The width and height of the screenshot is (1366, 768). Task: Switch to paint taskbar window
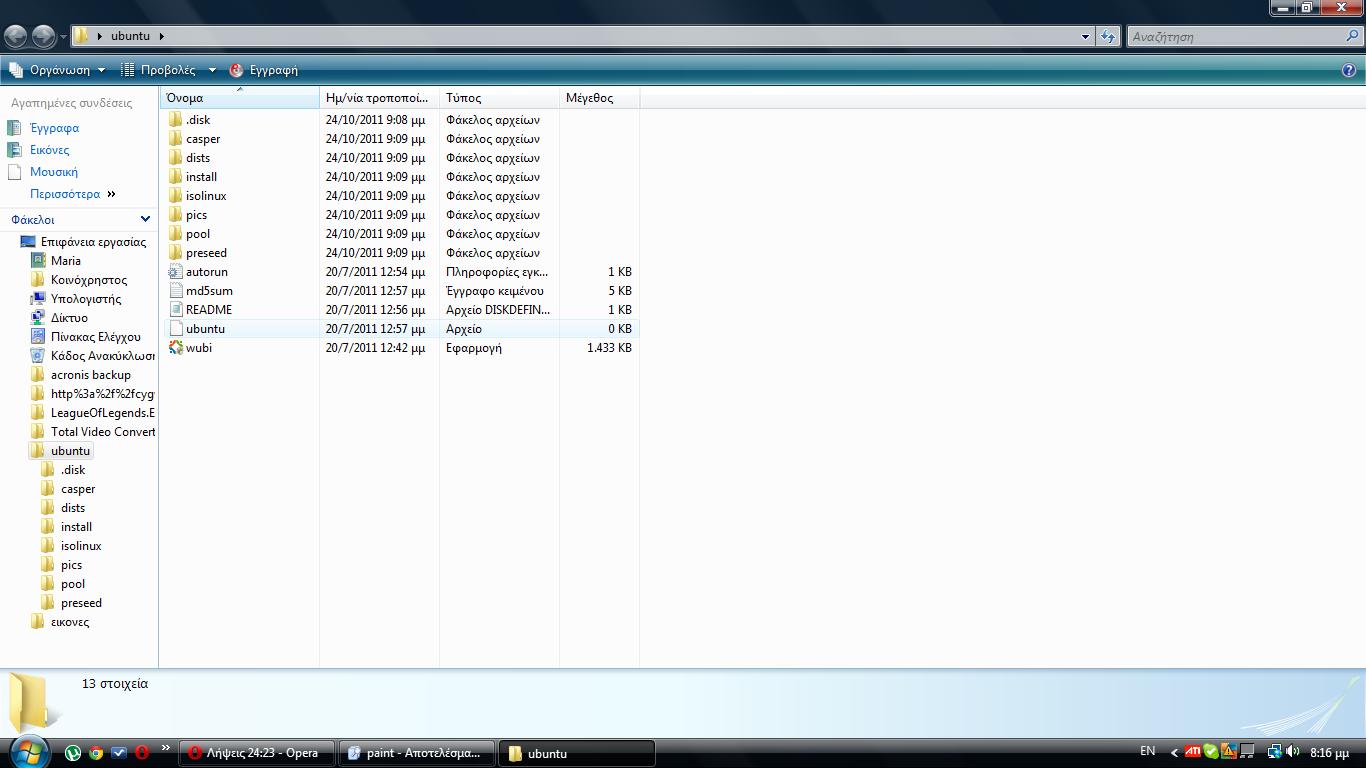coord(417,753)
